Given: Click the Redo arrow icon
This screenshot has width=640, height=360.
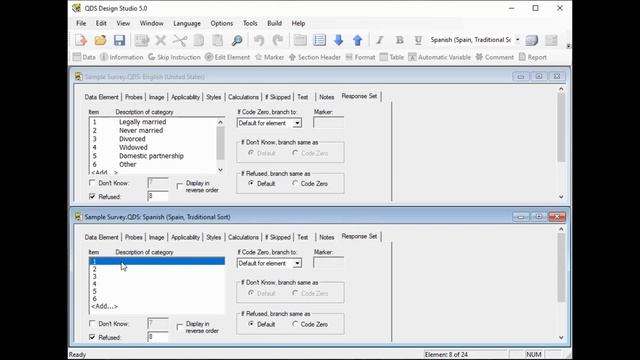Looking at the screenshot, I should point(278,40).
